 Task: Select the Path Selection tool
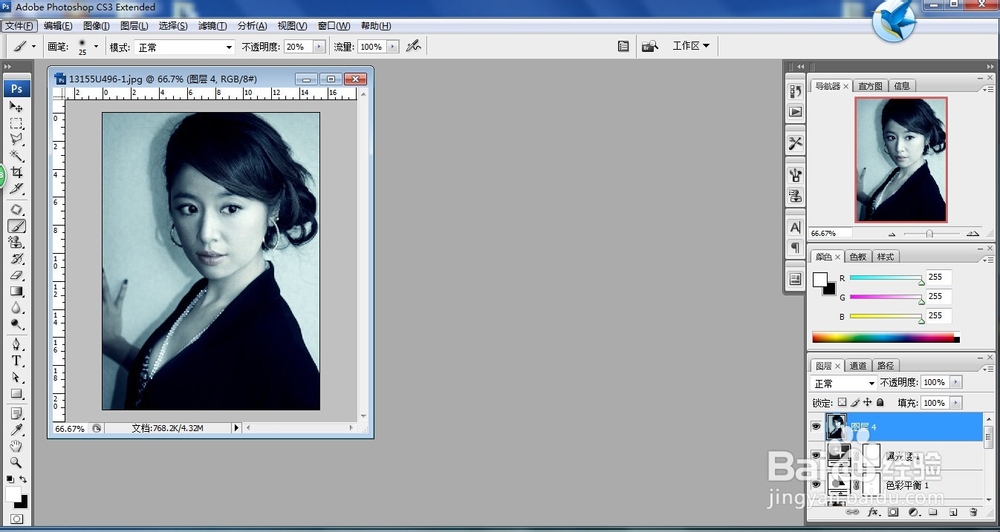pos(16,378)
